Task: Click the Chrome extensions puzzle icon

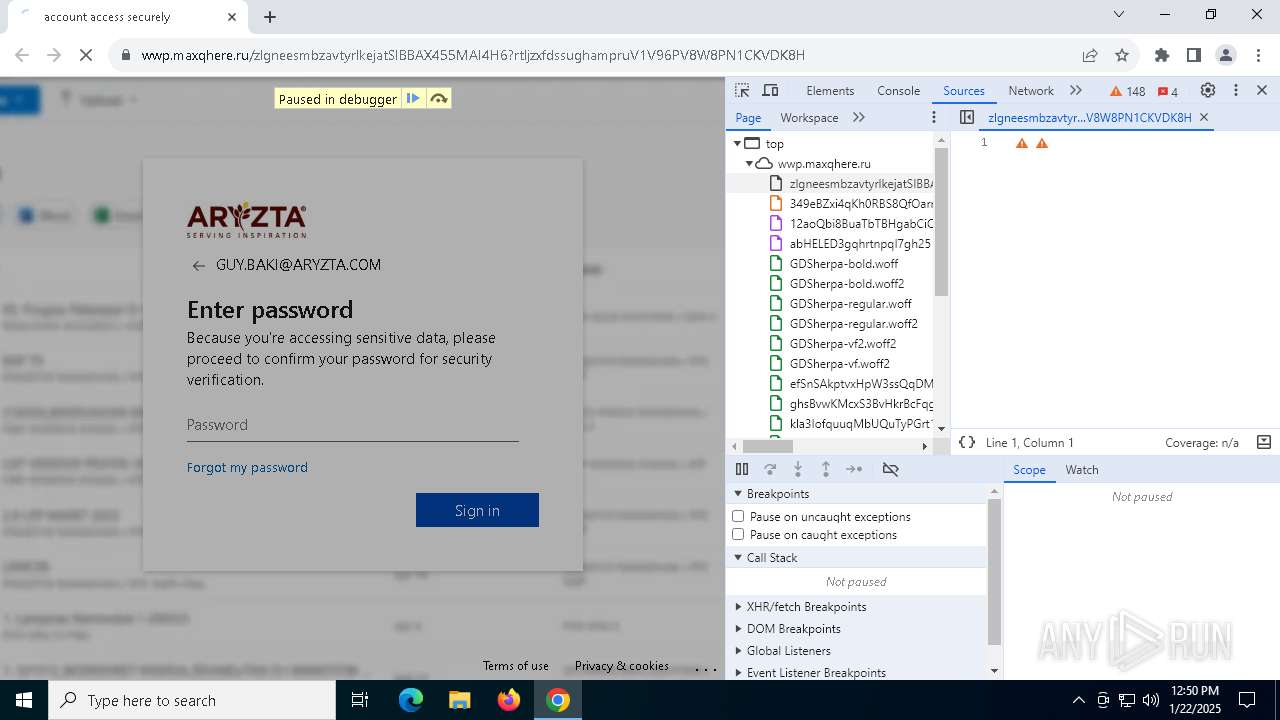Action: coord(1162,55)
